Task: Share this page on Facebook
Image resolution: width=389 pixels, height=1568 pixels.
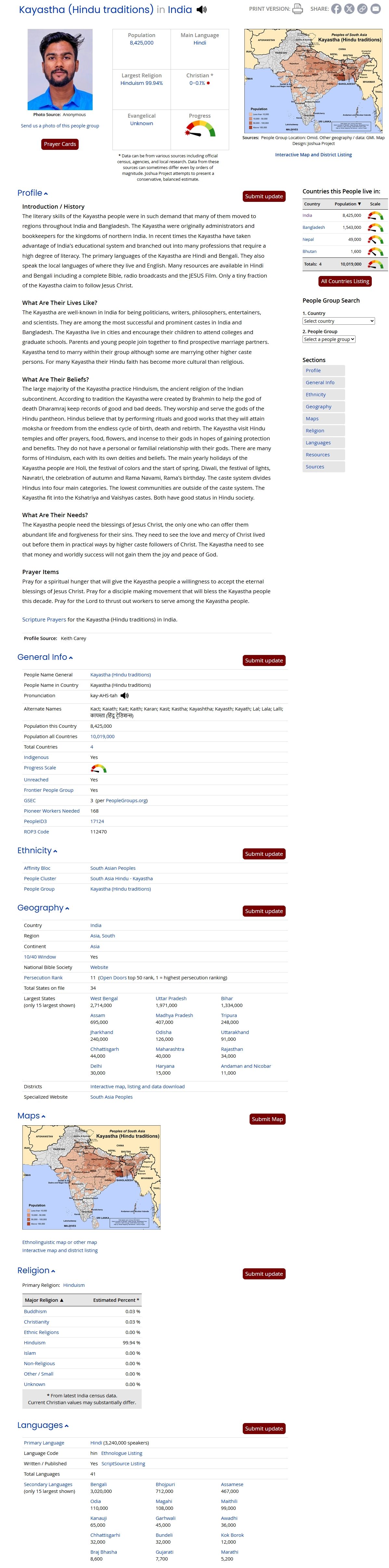Action: [336, 9]
